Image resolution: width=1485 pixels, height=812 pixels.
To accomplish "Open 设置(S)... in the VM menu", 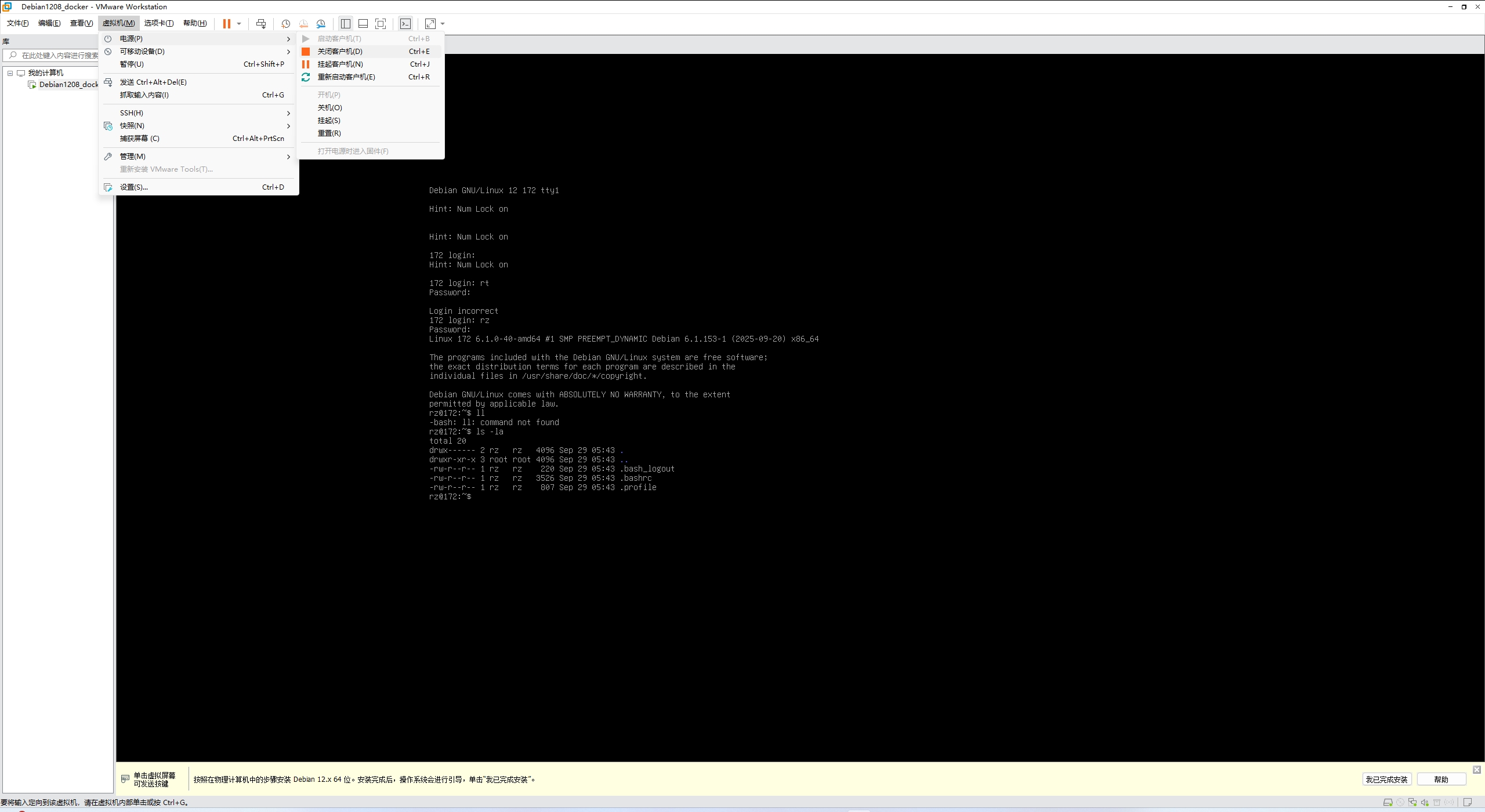I will [x=134, y=187].
